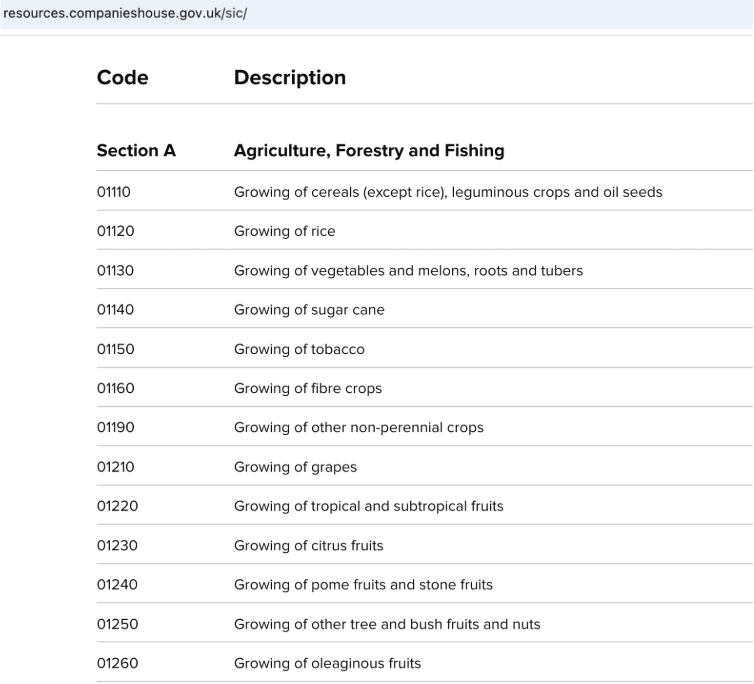Click Agriculture, Forestry and Fishing heading
Screen dimensions: 754x684
[369, 151]
